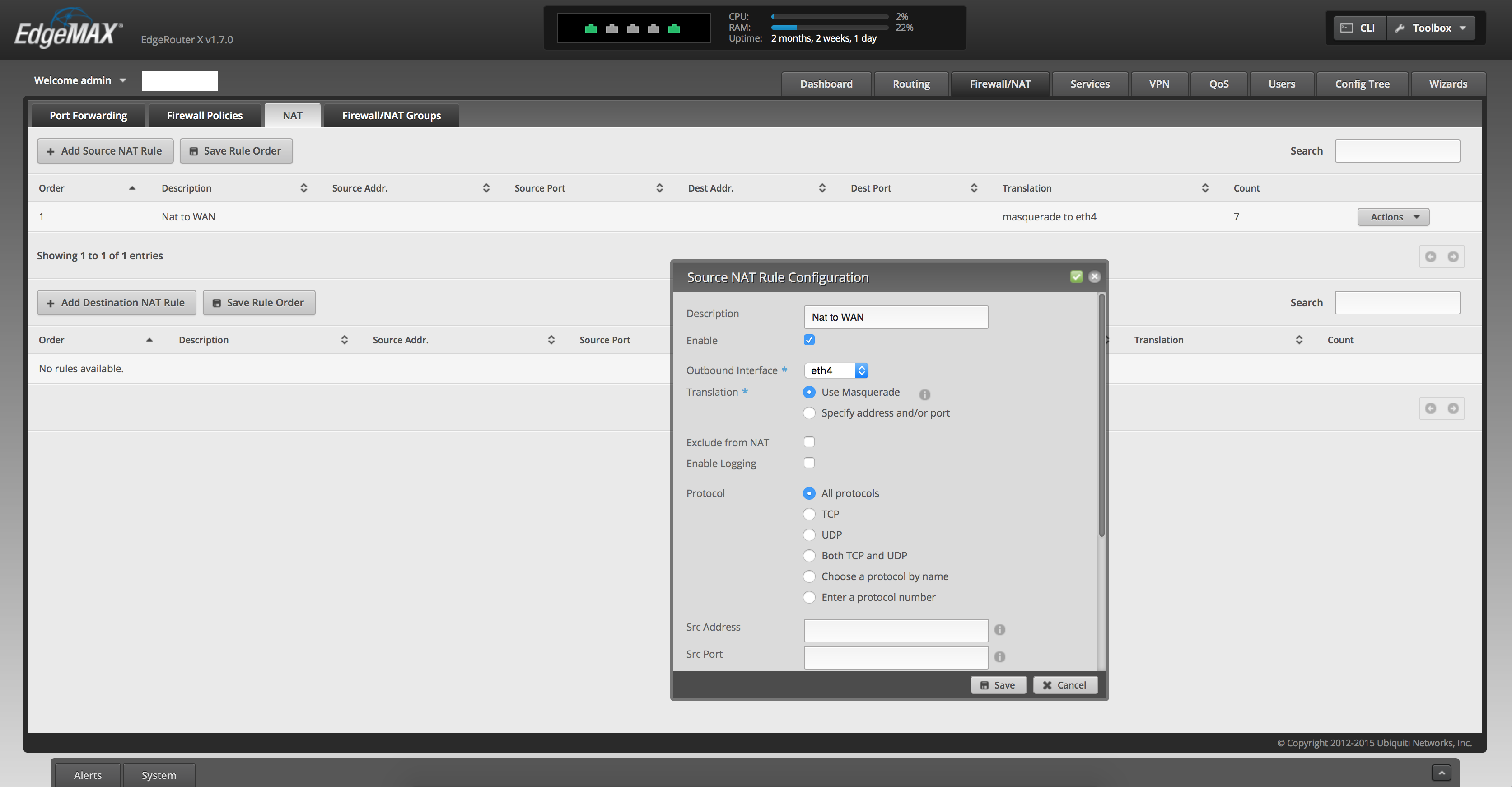Show info tooltip for Src Port

click(x=999, y=656)
